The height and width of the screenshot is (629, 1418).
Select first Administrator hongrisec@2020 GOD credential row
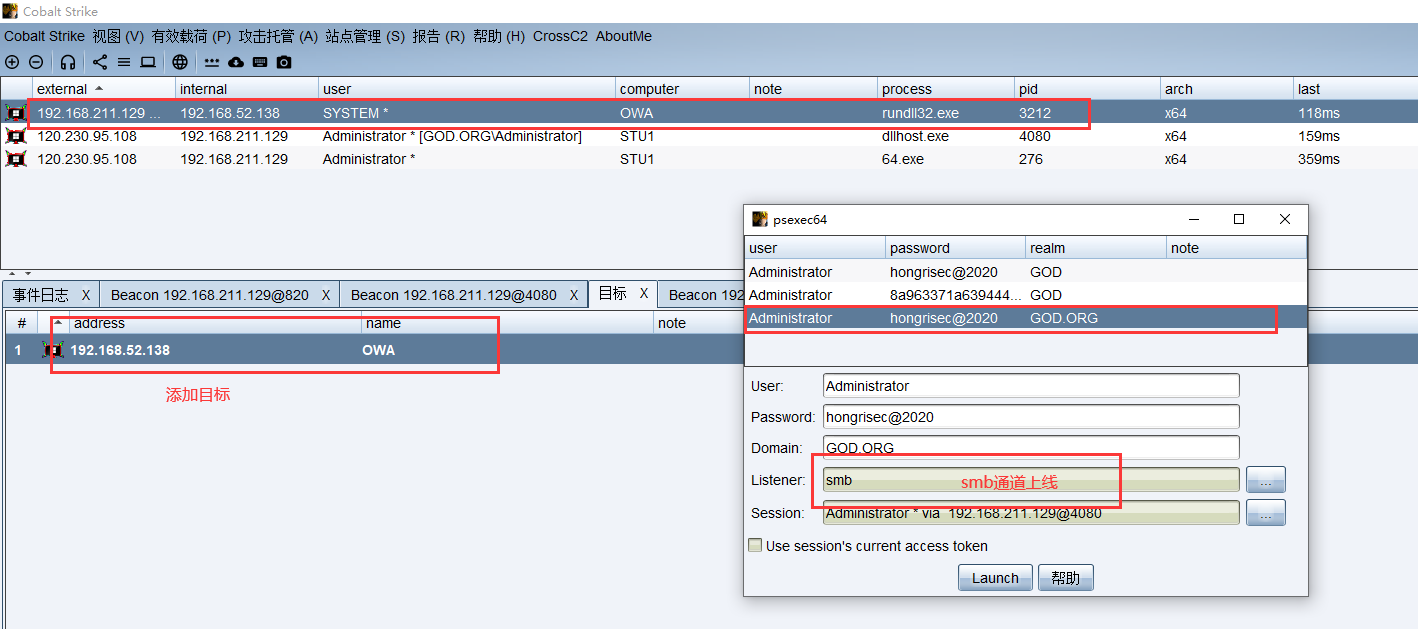click(x=1026, y=272)
